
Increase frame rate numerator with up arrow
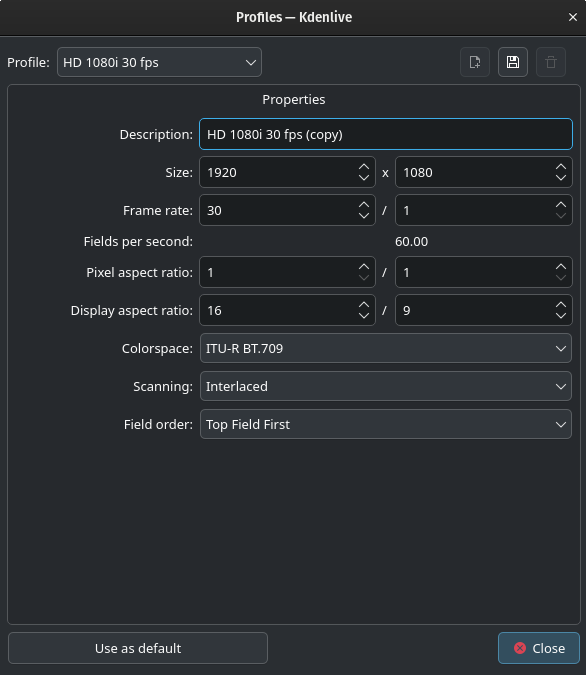(x=364, y=204)
